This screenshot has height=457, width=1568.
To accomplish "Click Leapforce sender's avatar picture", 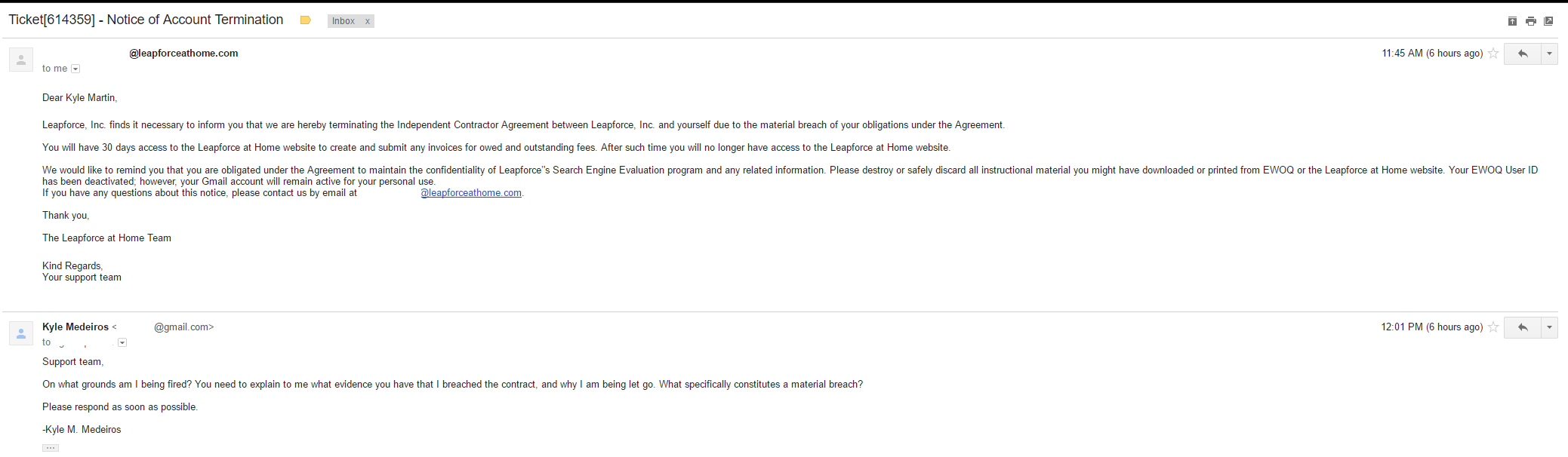I will (21, 60).
